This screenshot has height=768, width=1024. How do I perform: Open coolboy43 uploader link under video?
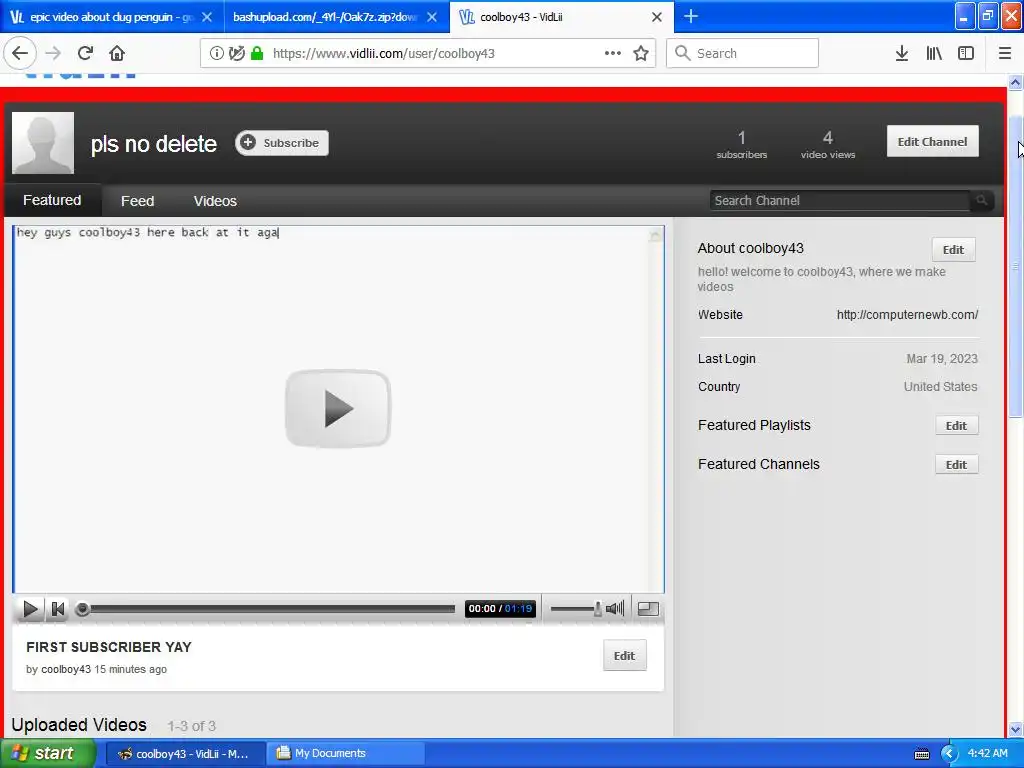66,669
